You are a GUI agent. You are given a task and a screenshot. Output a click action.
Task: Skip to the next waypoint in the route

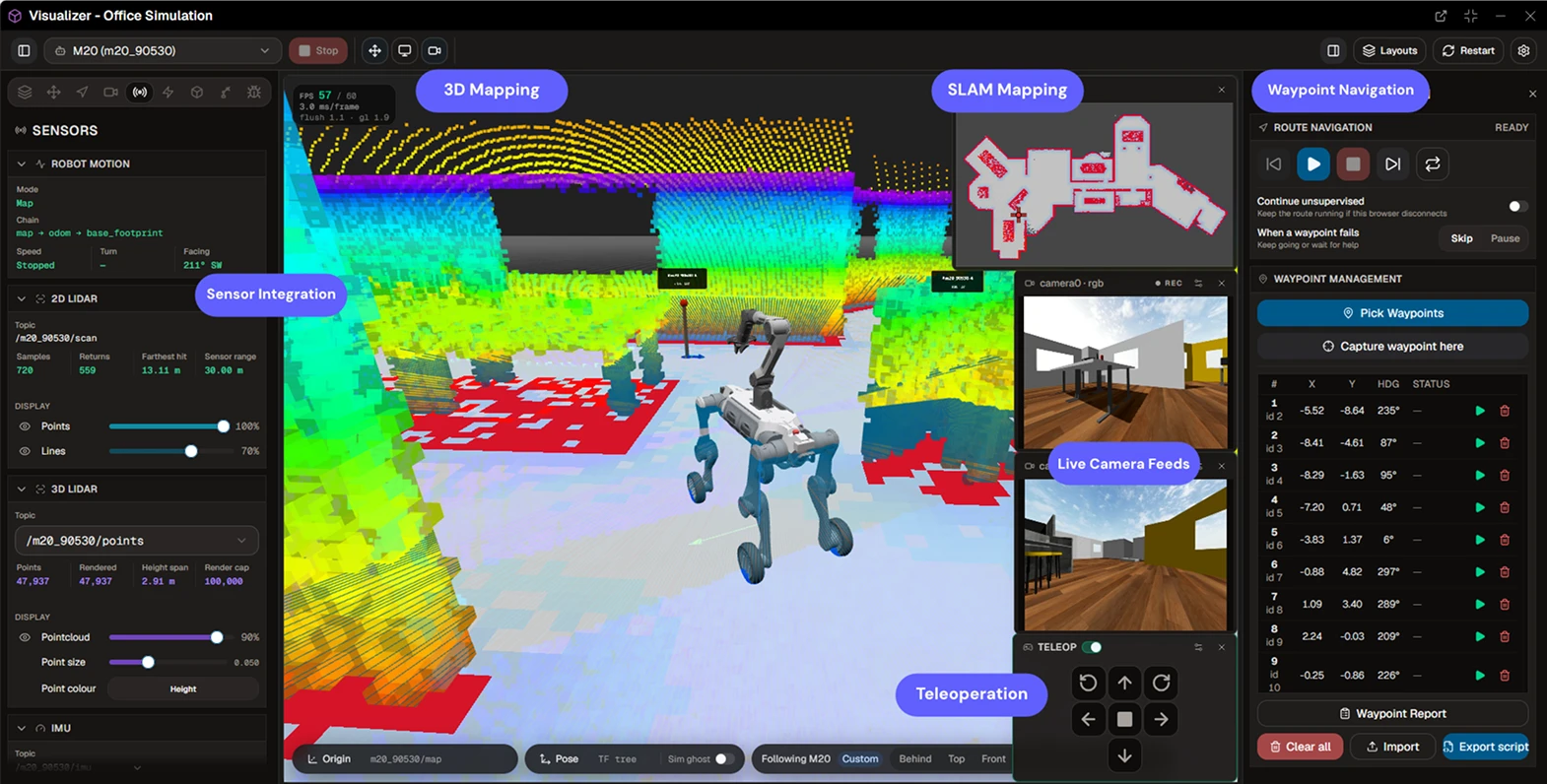click(x=1392, y=164)
